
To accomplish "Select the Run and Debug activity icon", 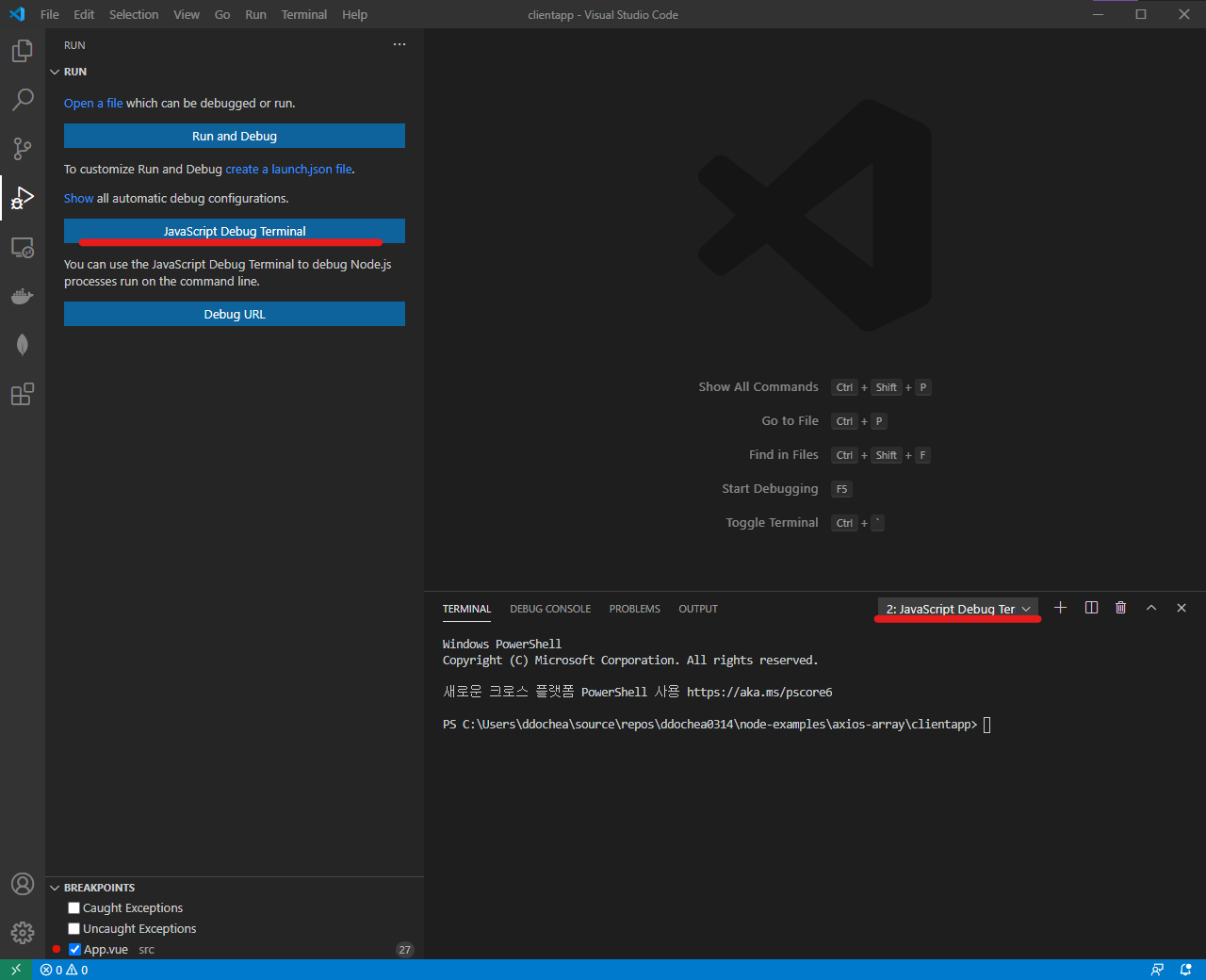I will [x=23, y=198].
